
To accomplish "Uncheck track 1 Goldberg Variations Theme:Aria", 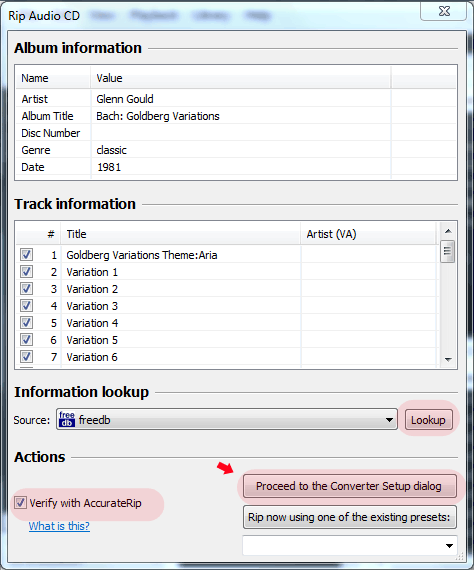I will coord(26,254).
